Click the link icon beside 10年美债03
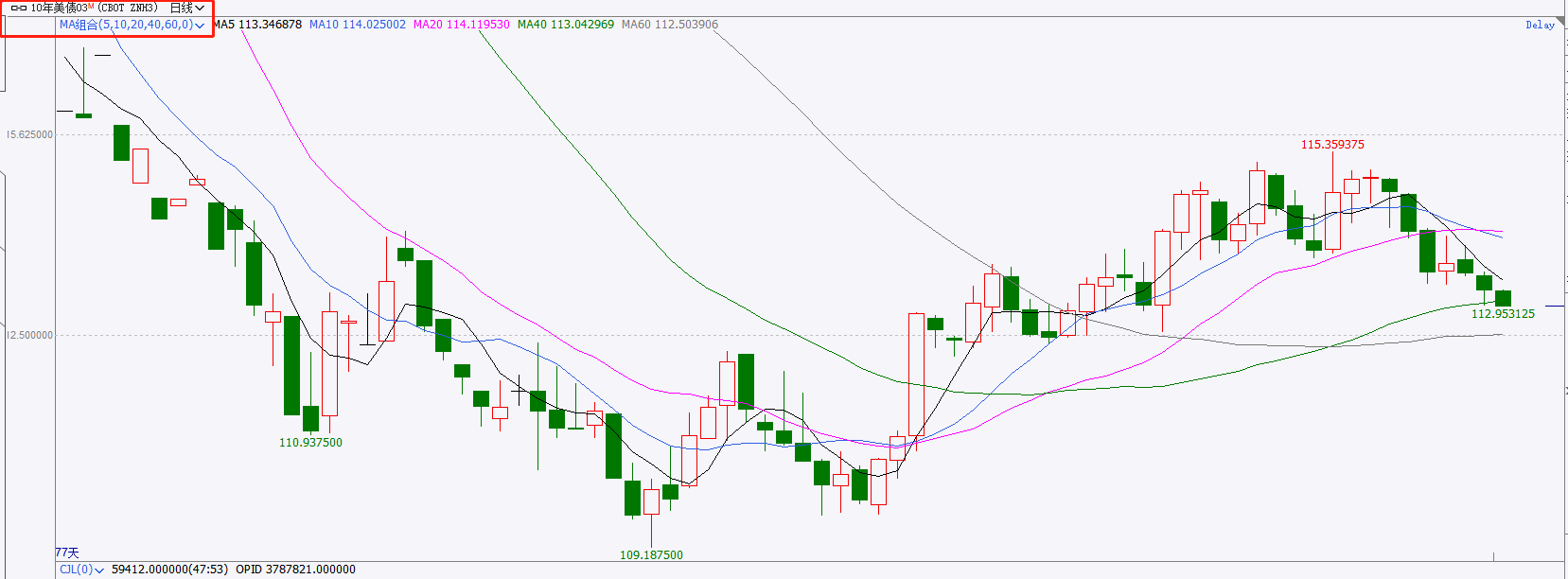The width and height of the screenshot is (1568, 579). [19, 8]
